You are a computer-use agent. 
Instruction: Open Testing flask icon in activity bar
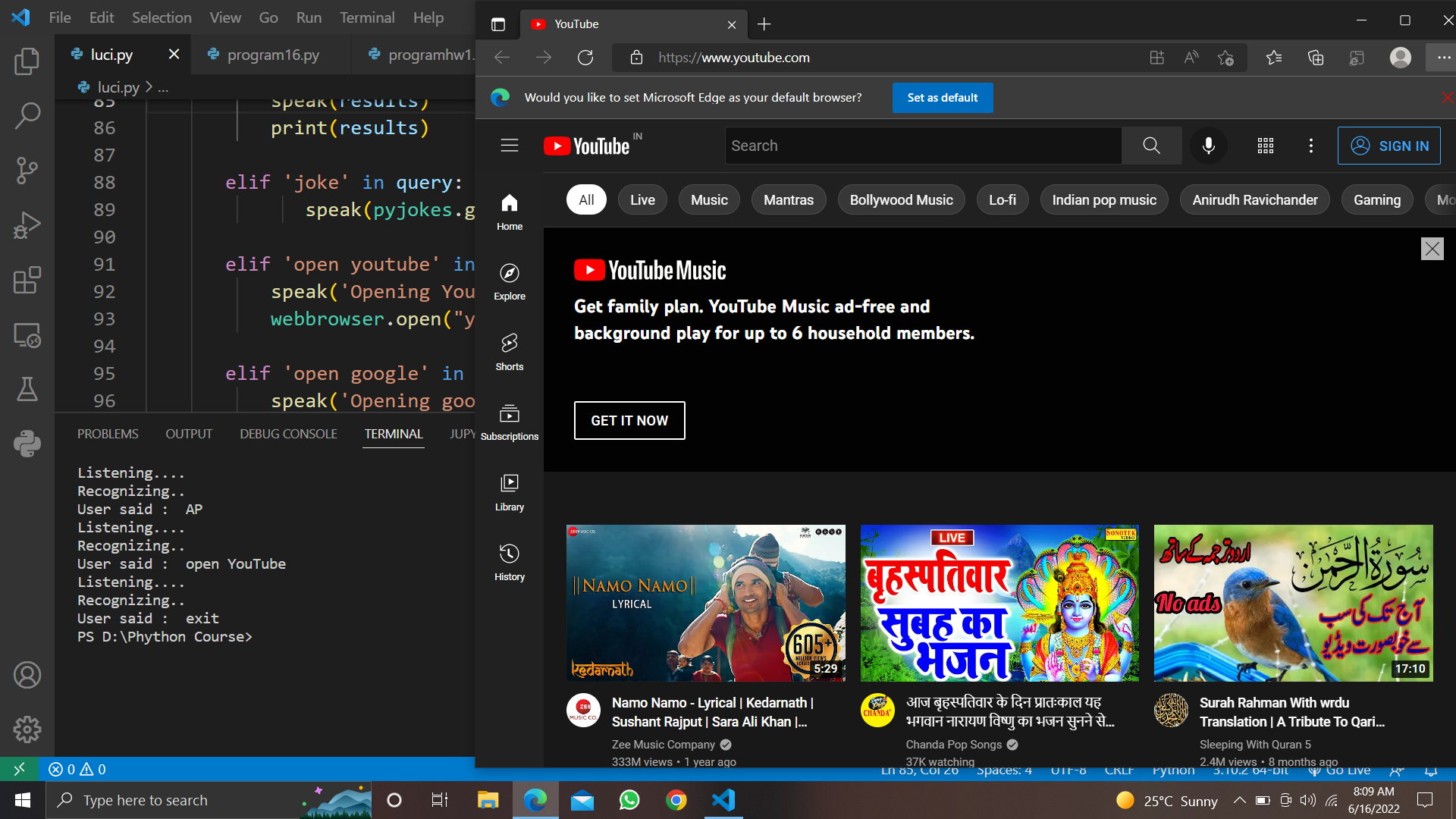click(x=27, y=389)
